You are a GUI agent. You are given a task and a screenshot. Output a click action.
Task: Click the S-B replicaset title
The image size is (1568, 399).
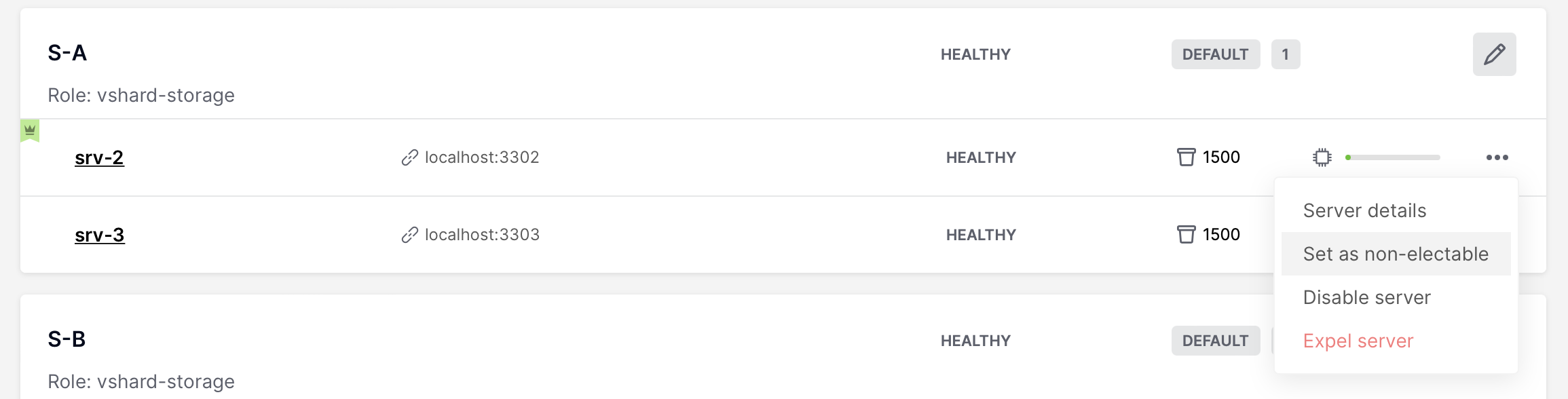[x=67, y=339]
